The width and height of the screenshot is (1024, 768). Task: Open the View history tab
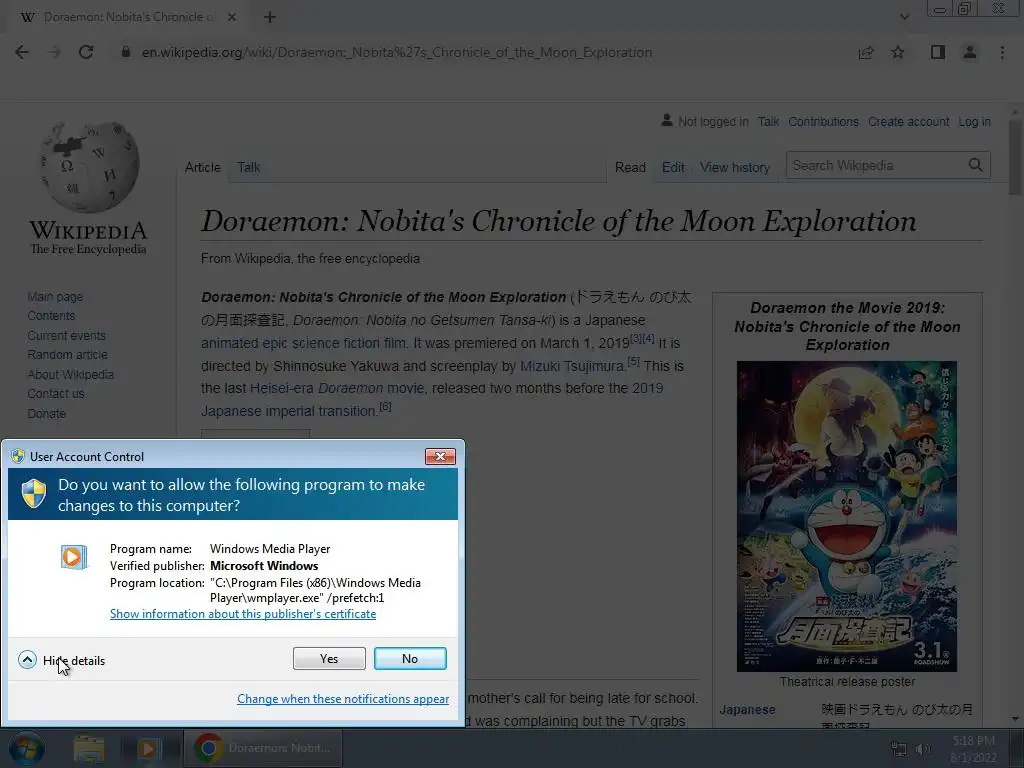[735, 167]
